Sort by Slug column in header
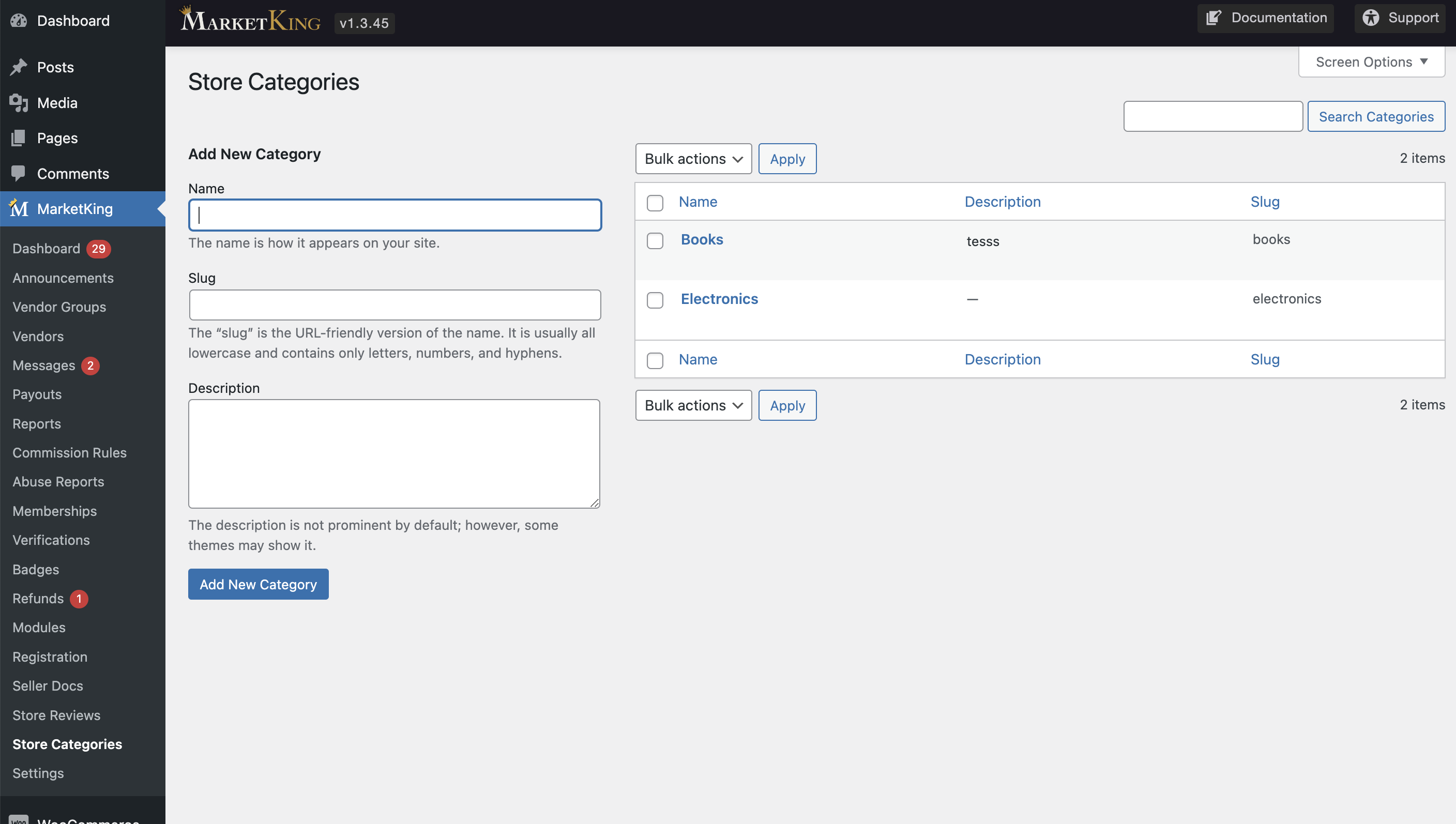Screen dimensions: 1456x824 click(1265, 202)
